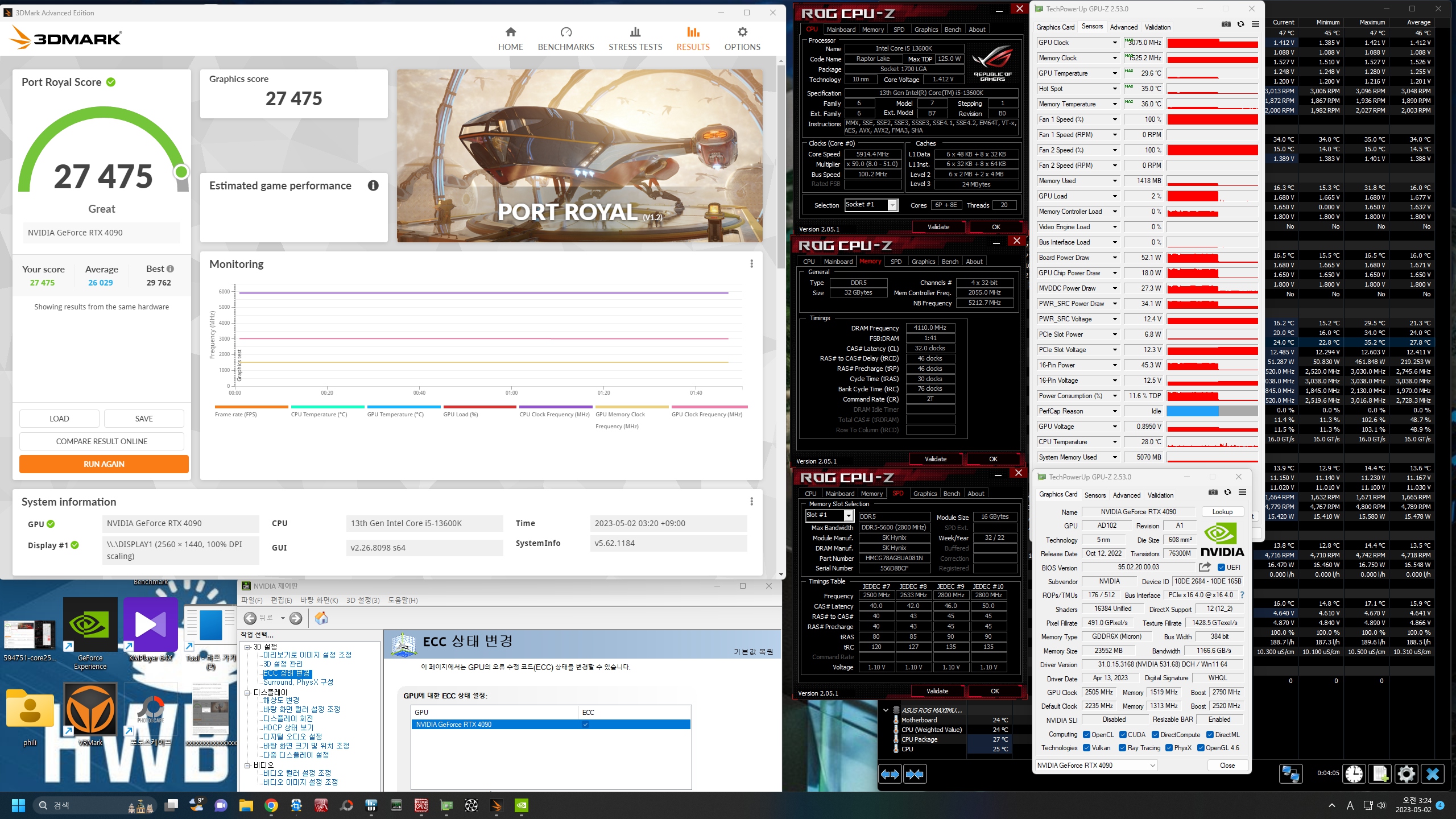Open the Monitoring panel three-dot menu
1456x819 pixels.
(751, 264)
